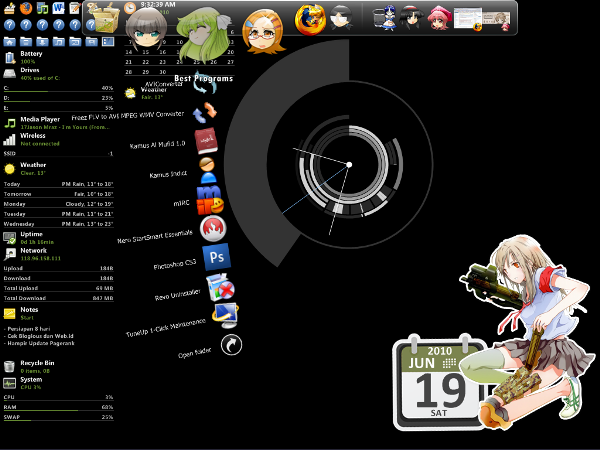
Task: Switch to the Firefox window thumbnail in dock
Action: pos(468,18)
